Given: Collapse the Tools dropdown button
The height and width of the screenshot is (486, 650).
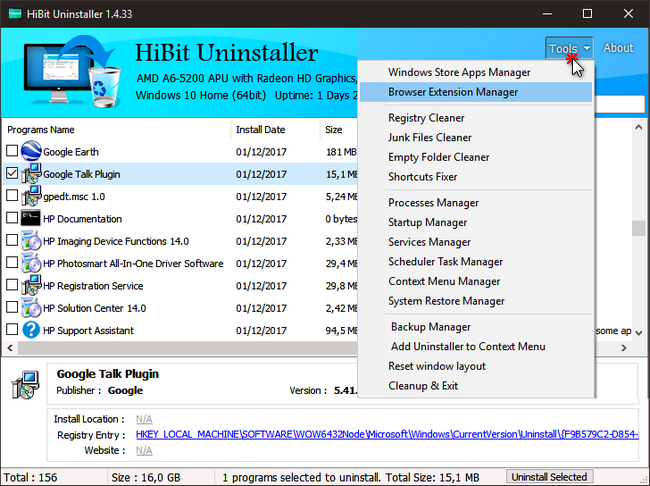Looking at the screenshot, I should pyautogui.click(x=570, y=48).
